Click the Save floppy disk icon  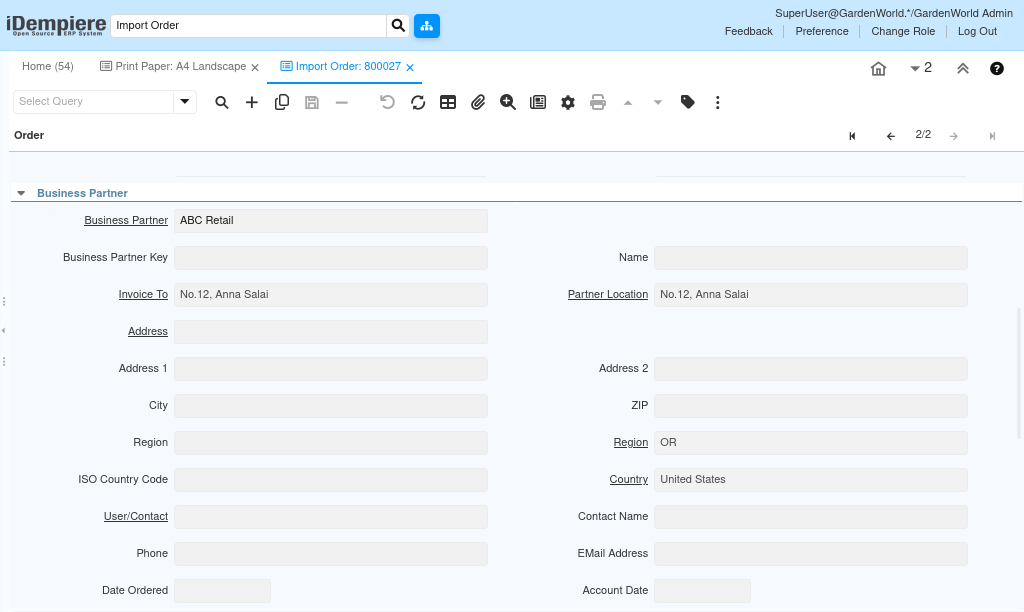[312, 103]
